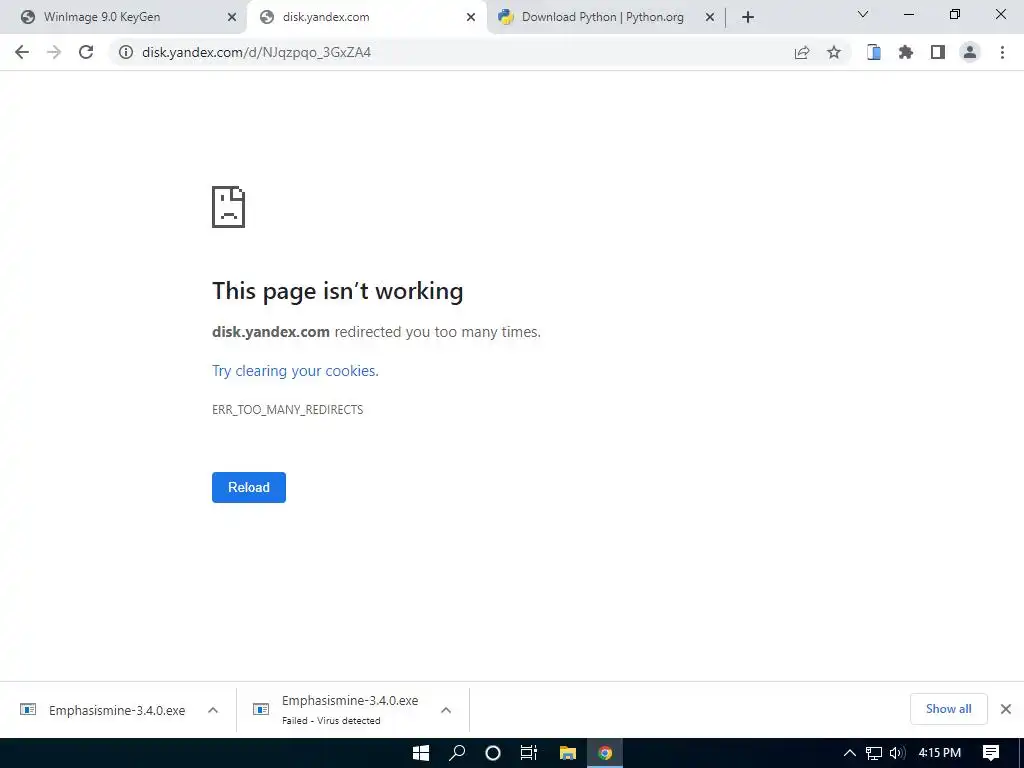Open the Action Center notifications icon
The image size is (1024, 768).
click(x=991, y=753)
